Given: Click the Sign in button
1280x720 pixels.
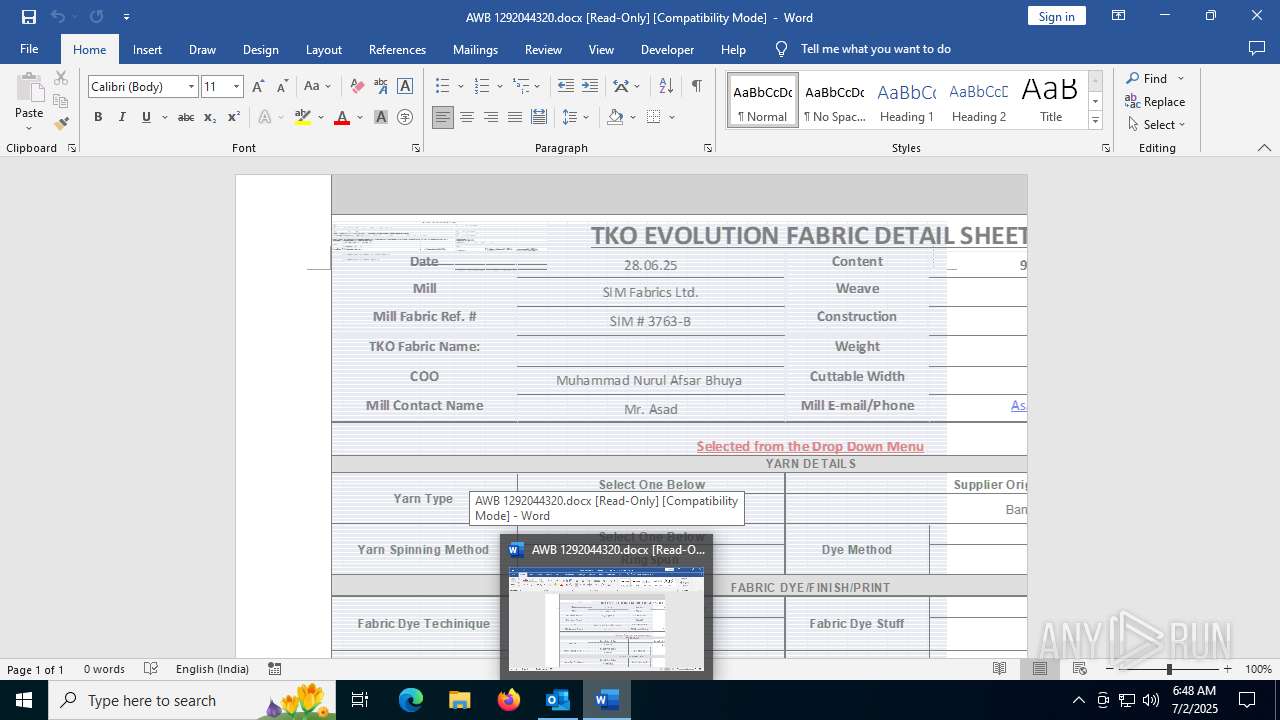Looking at the screenshot, I should tap(1056, 16).
